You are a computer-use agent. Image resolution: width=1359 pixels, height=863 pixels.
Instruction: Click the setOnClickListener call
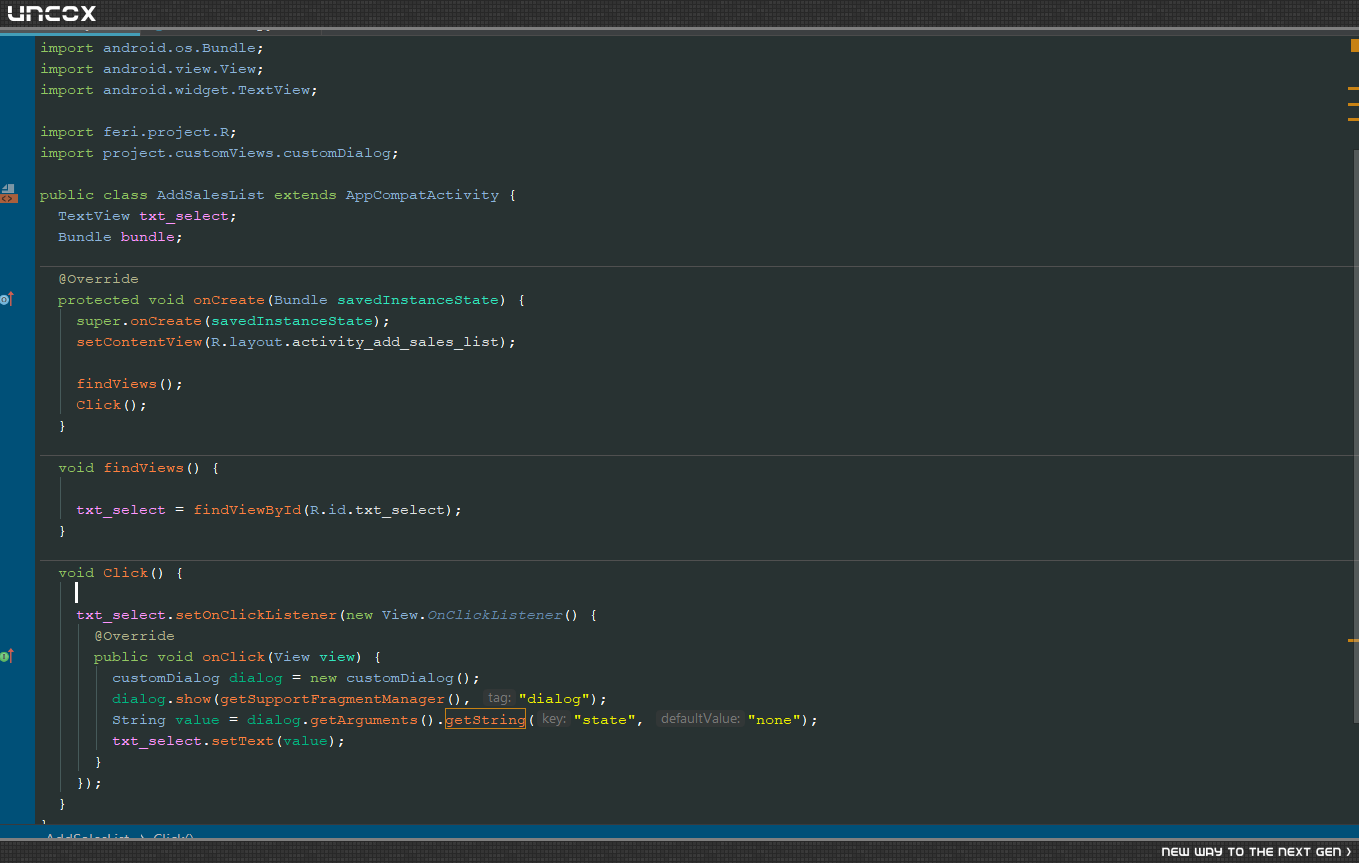pyautogui.click(x=256, y=615)
